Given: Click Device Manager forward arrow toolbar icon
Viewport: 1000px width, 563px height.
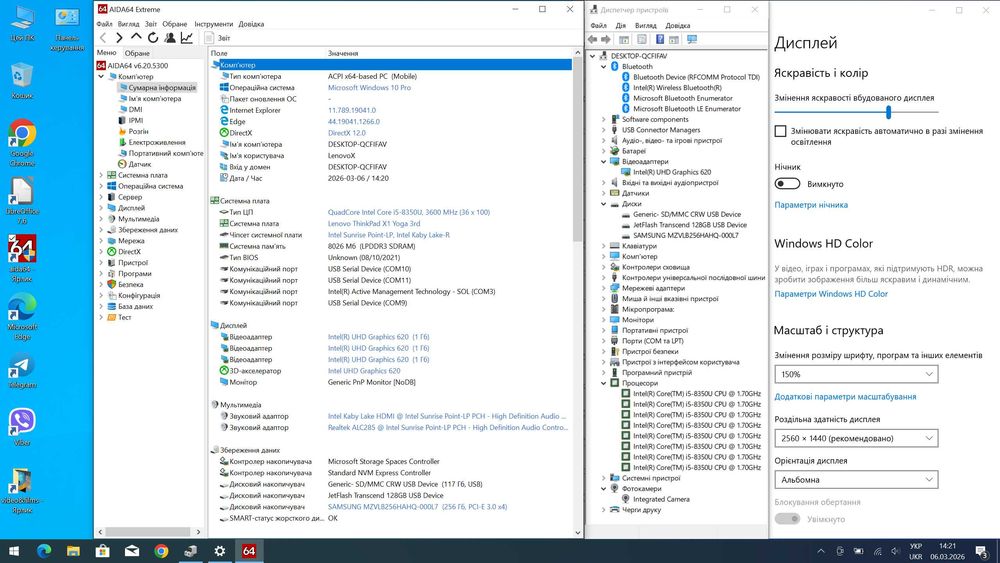Looking at the screenshot, I should point(606,40).
